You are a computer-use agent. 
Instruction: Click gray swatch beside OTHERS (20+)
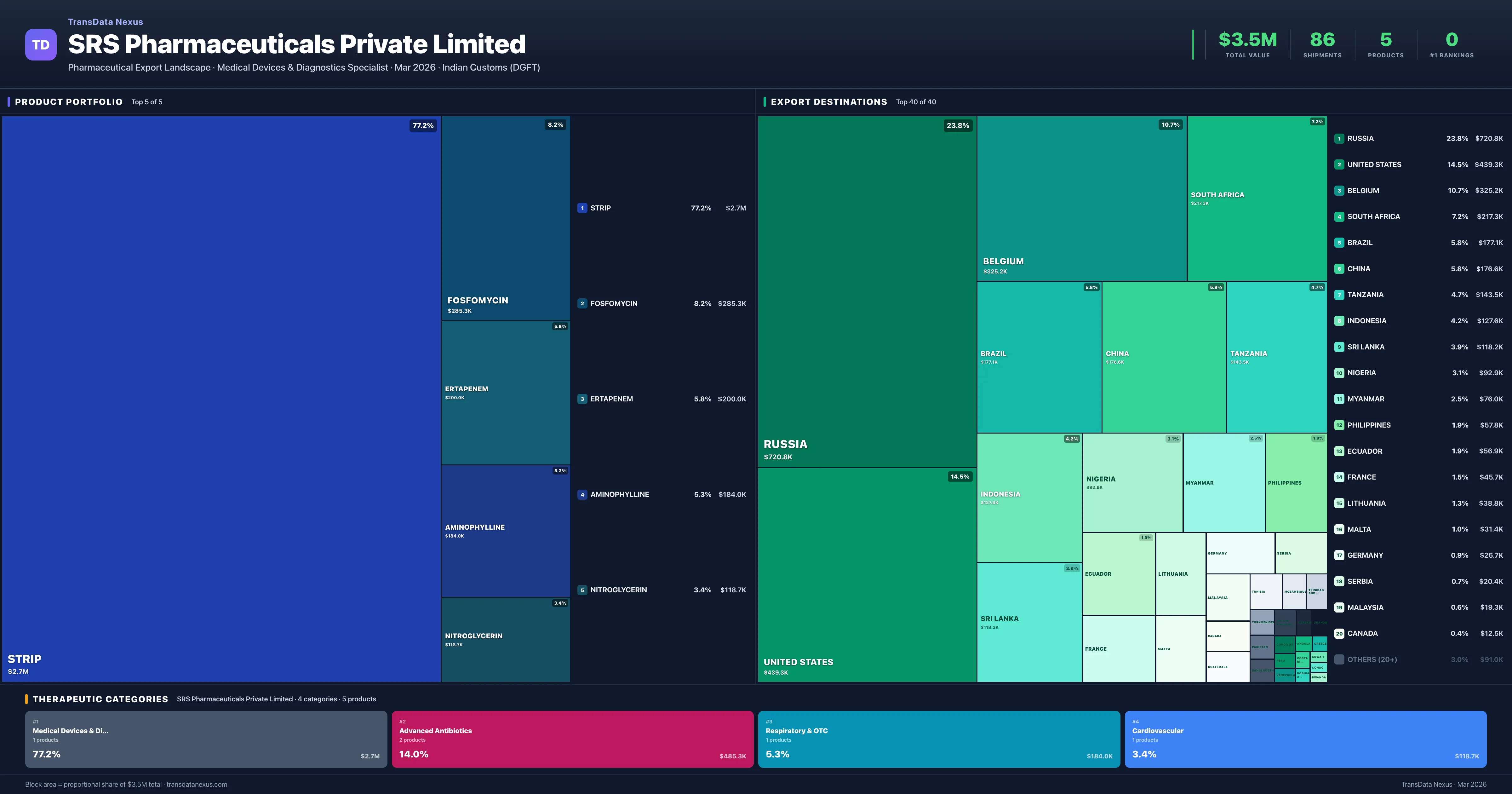coord(1339,659)
